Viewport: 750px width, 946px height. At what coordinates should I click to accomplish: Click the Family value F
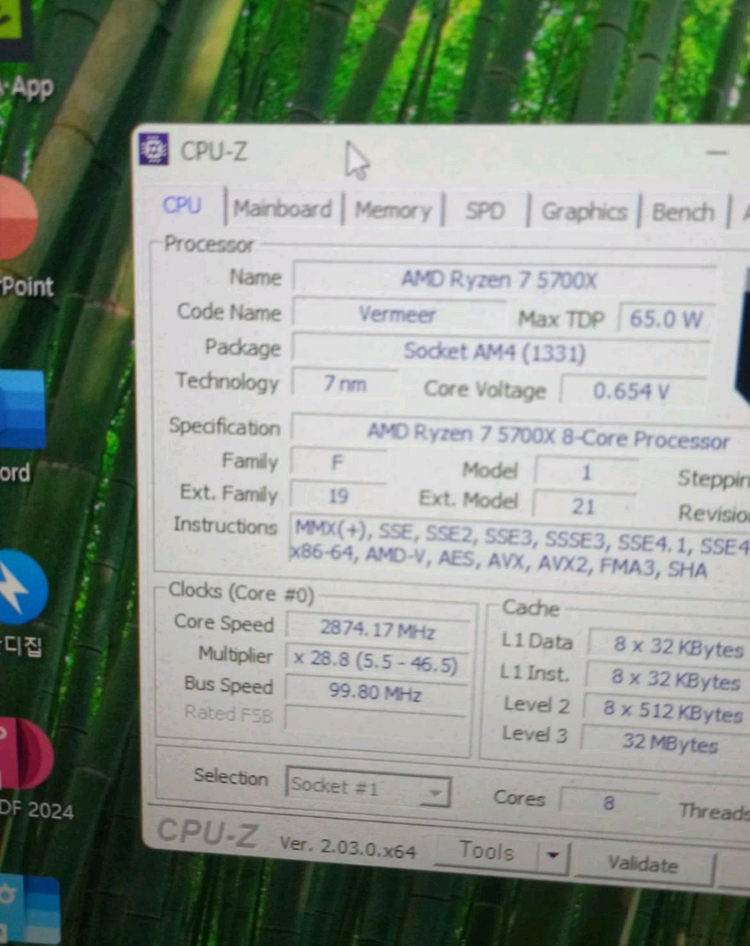pyautogui.click(x=337, y=462)
